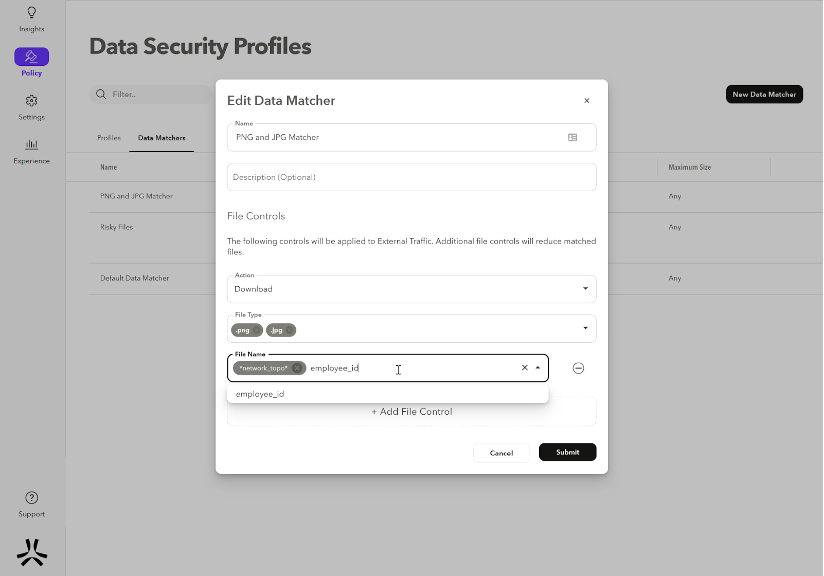The height and width of the screenshot is (576, 824).
Task: Remove the .jpg file type chip
Action: click(289, 330)
